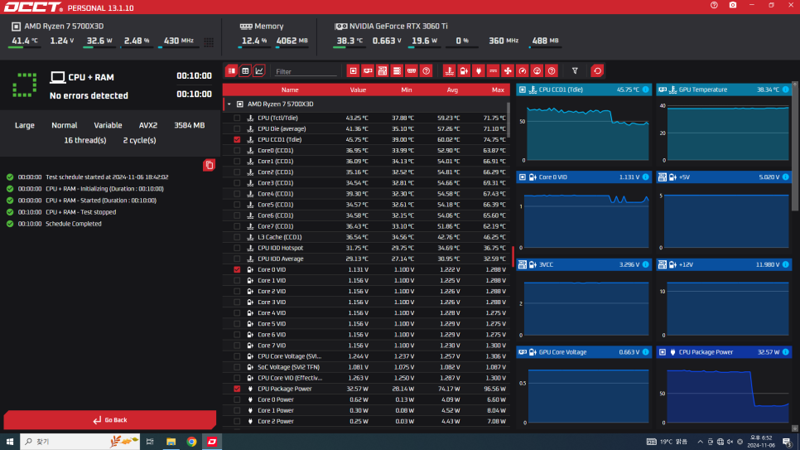
Task: Toggle the current sensor type filter
Action: coord(493,71)
